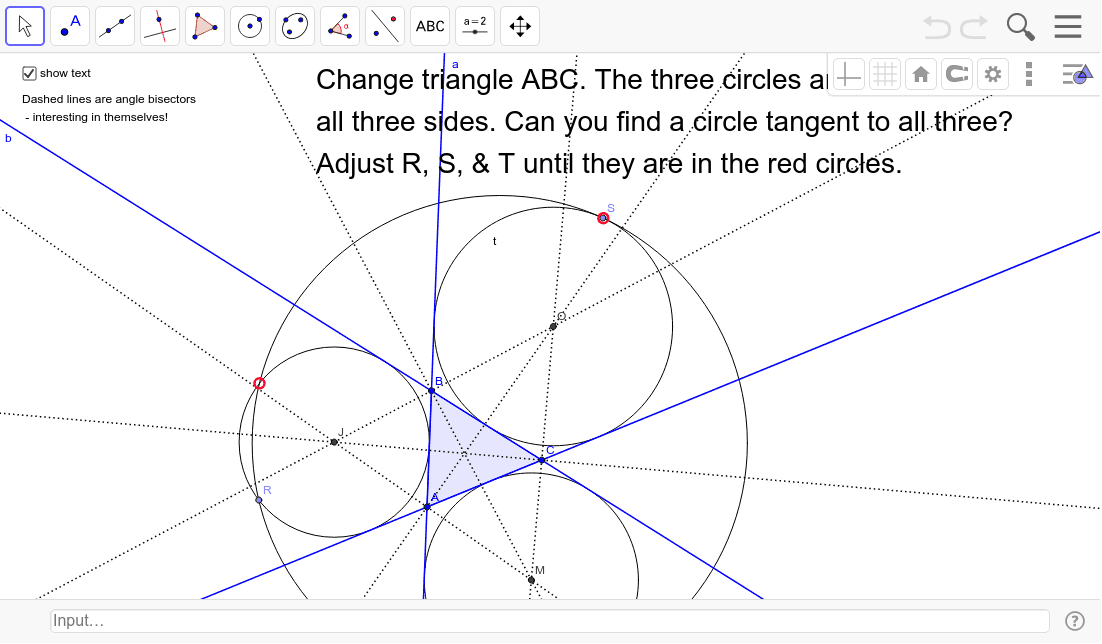The height and width of the screenshot is (644, 1102).
Task: Click the 'Dashed lines are angle bisectors' text
Action: [x=109, y=99]
